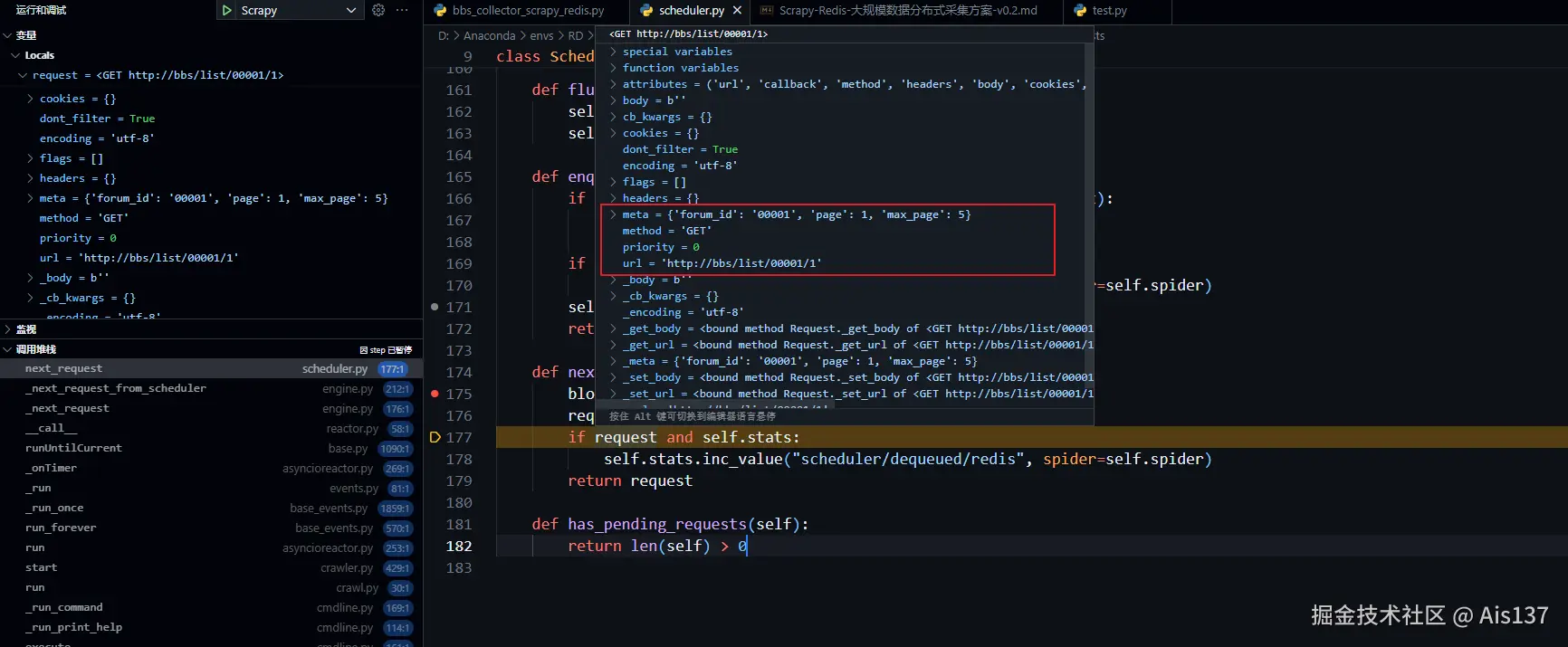
Task: Expand _set_url bound method in hover popup
Action: pyautogui.click(x=613, y=394)
